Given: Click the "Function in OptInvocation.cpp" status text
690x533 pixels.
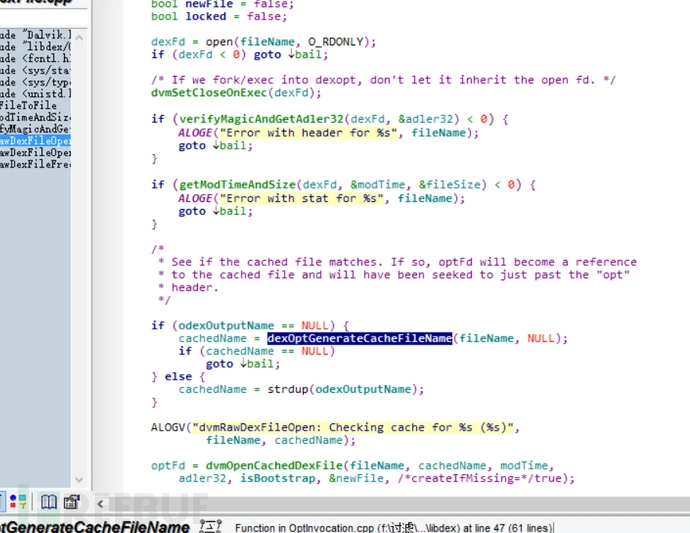Looking at the screenshot, I should pyautogui.click(x=393, y=528).
